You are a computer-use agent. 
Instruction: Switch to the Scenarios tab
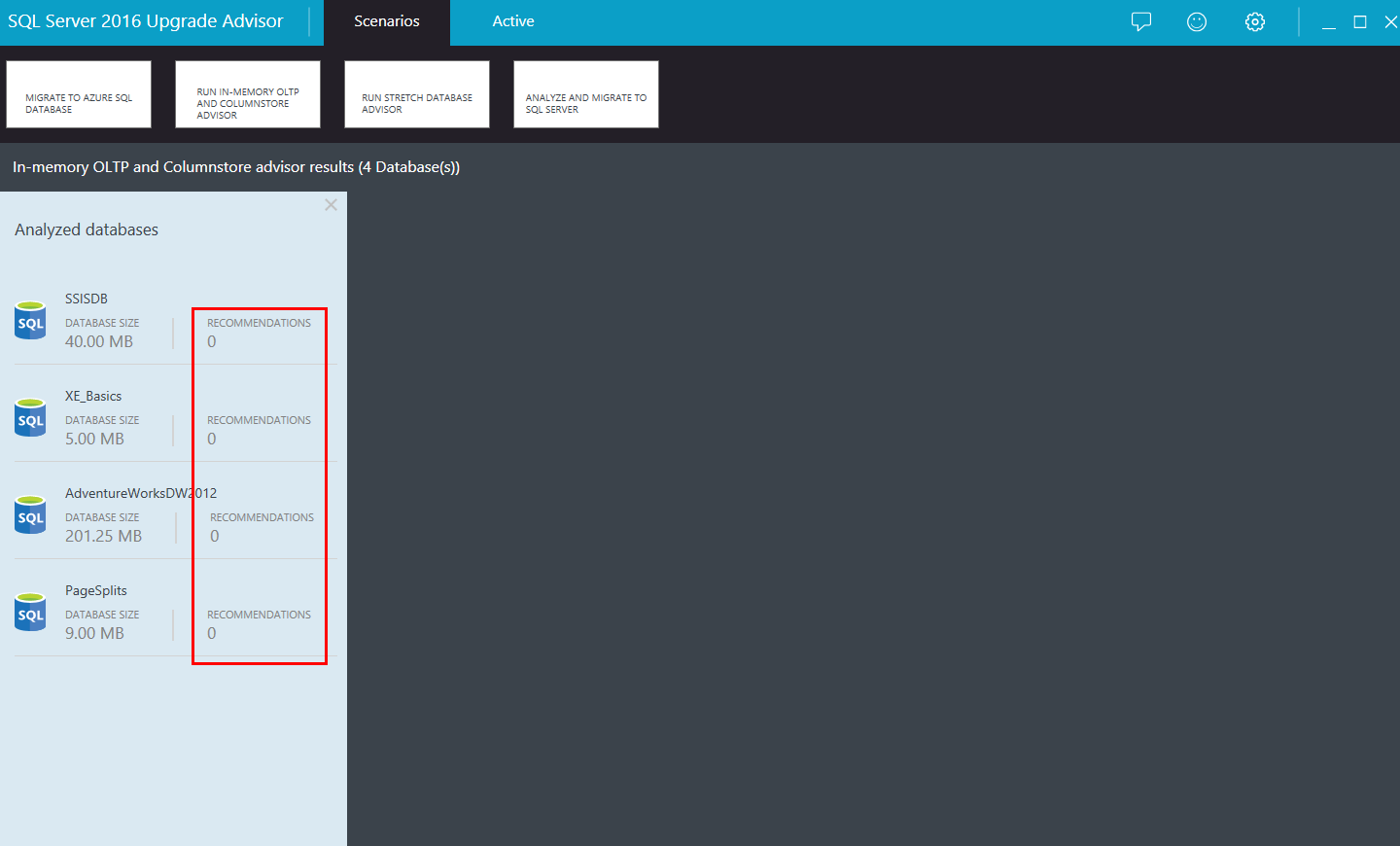tap(387, 21)
